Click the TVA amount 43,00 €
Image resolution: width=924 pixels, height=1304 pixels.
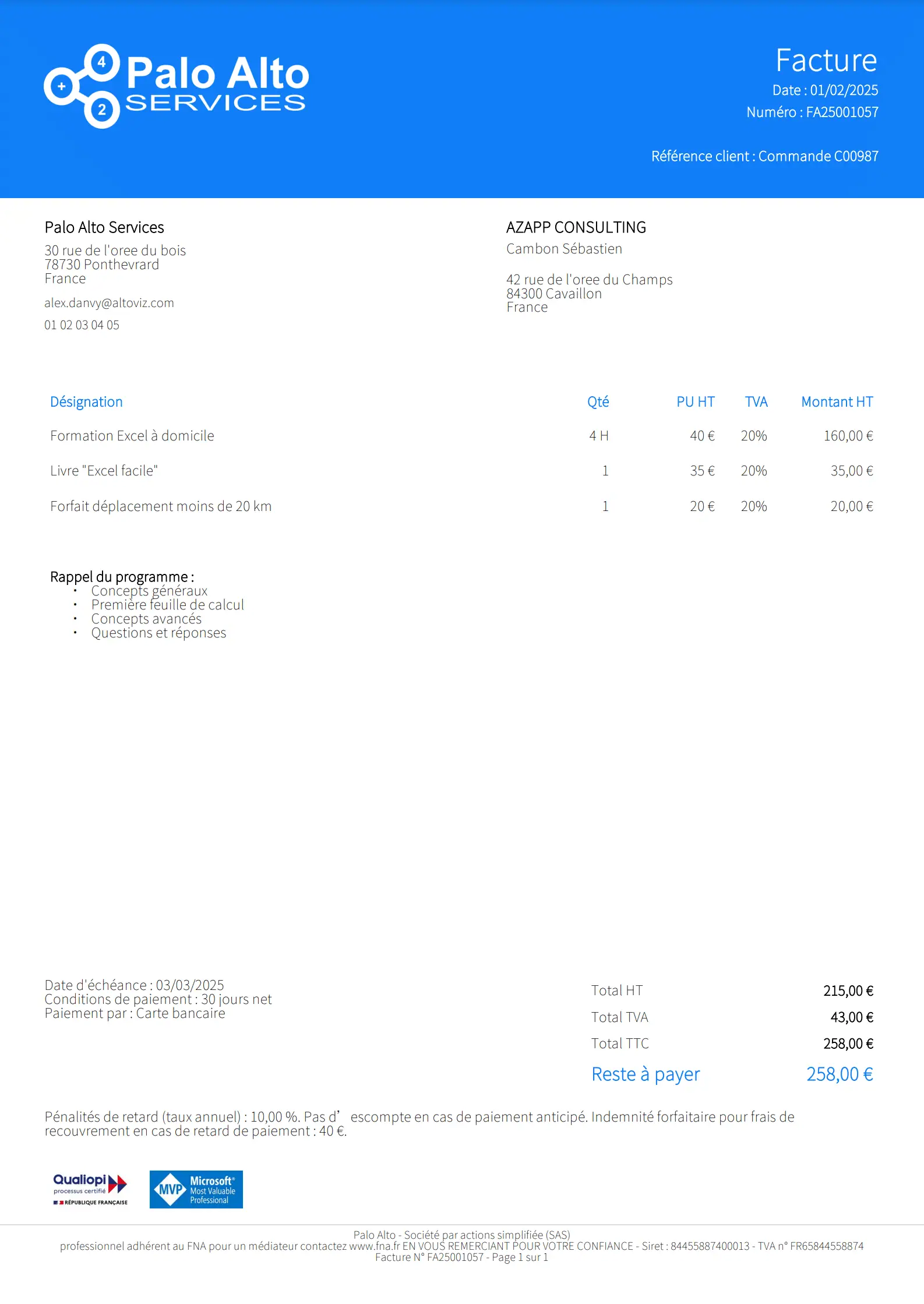852,1017
